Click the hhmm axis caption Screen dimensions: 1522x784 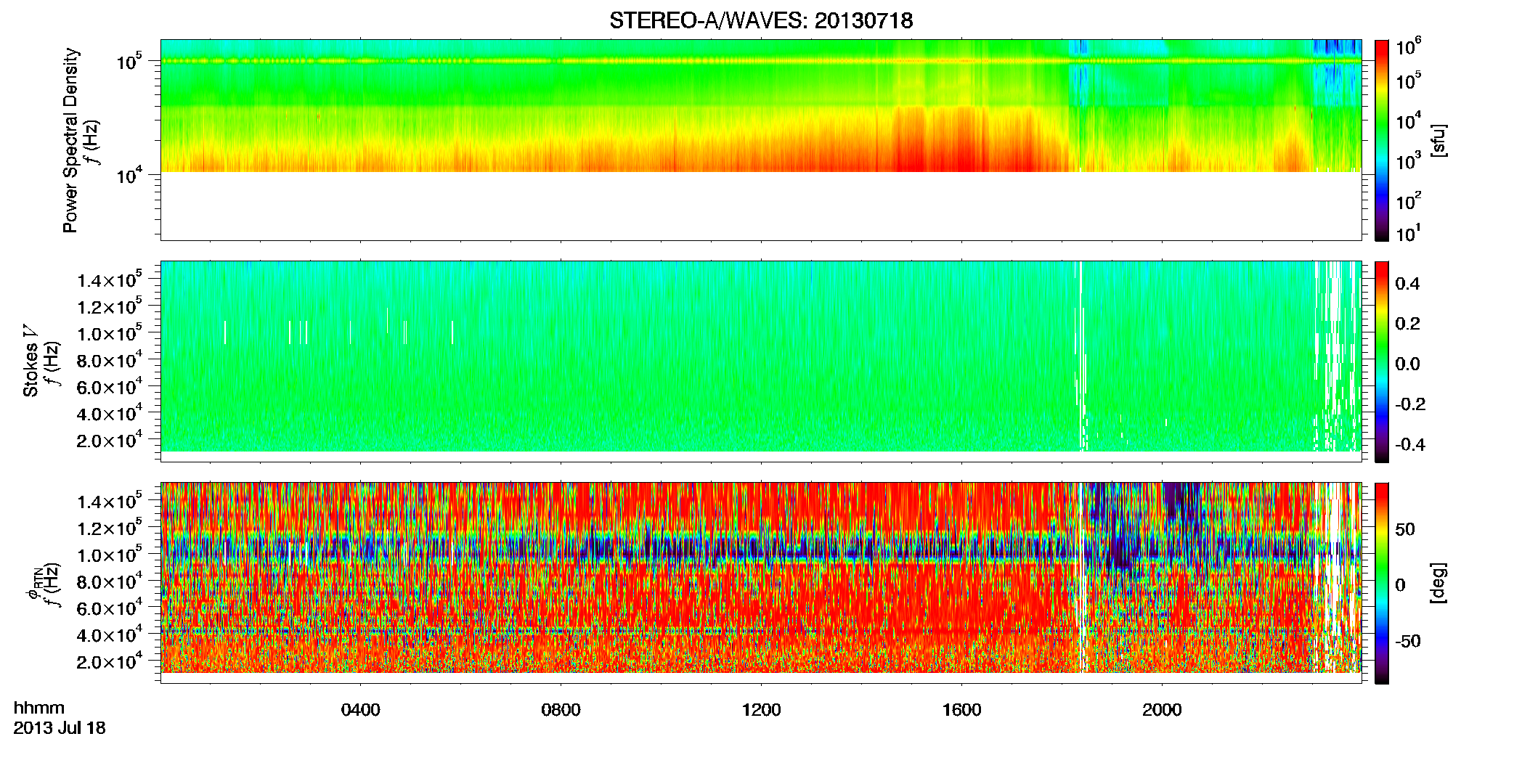pos(39,708)
